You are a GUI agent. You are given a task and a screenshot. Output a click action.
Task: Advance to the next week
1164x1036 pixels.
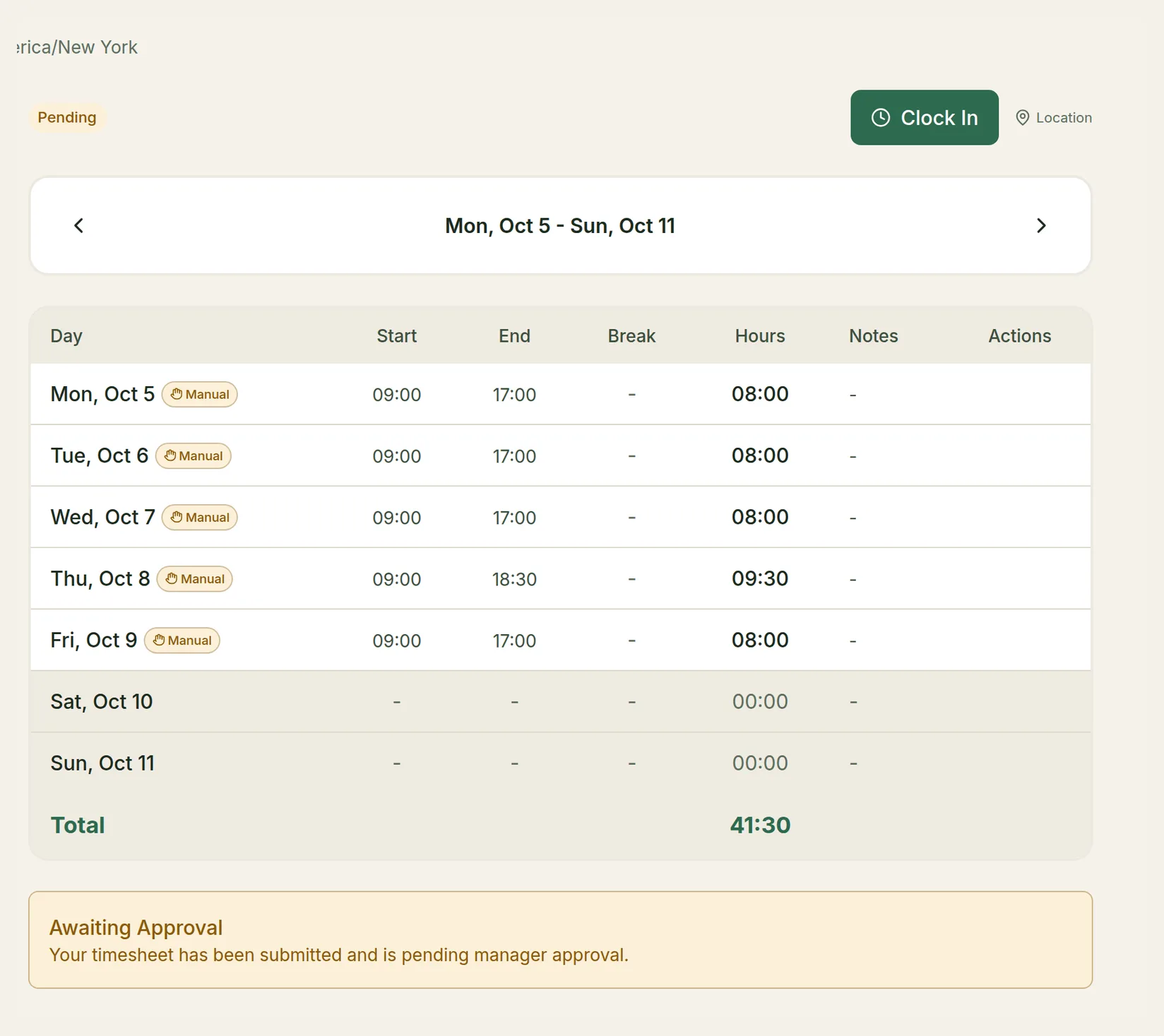click(x=1041, y=225)
